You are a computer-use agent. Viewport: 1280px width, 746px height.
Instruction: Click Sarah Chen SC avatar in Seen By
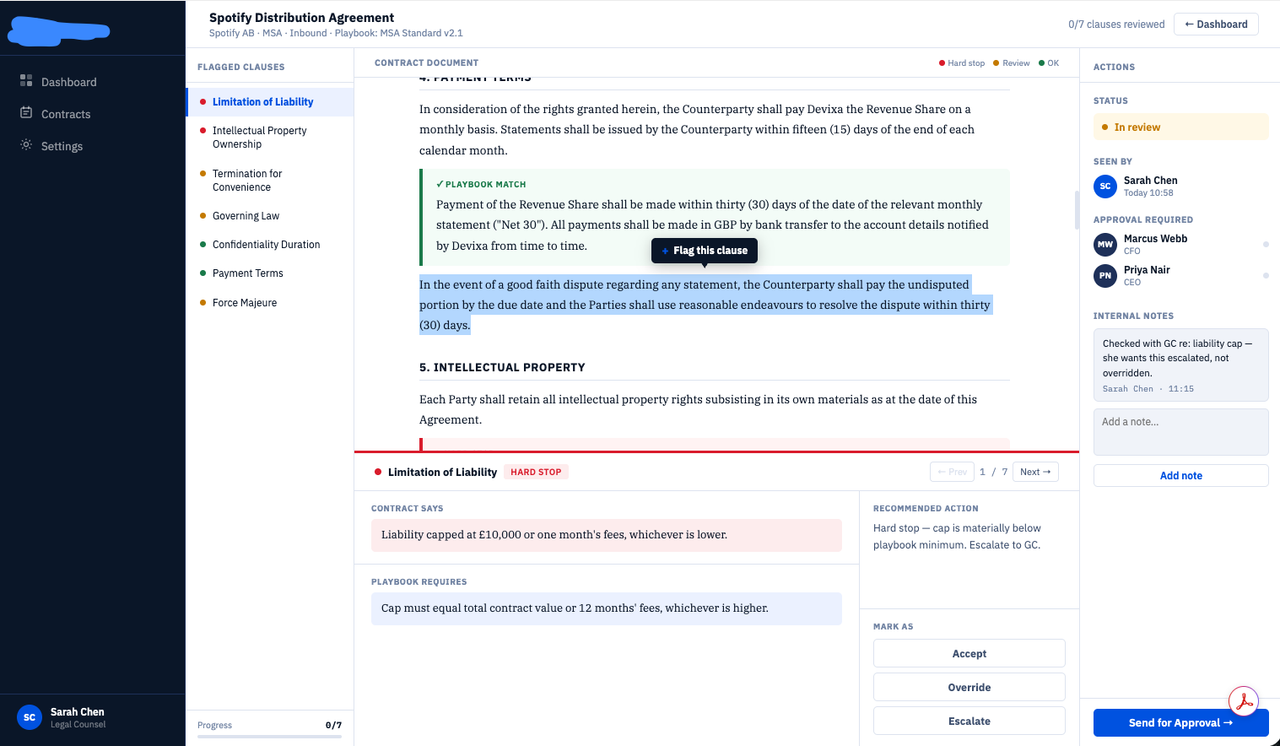(1105, 186)
